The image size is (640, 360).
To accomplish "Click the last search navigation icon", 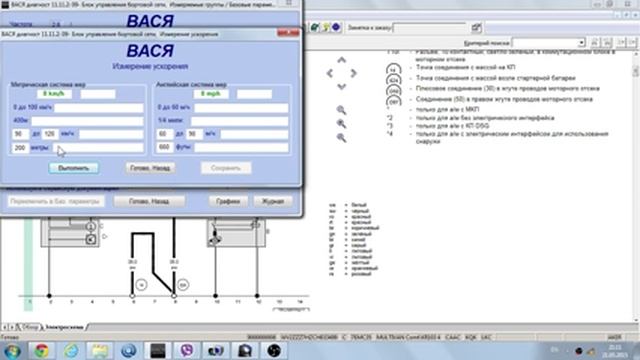I will [632, 42].
